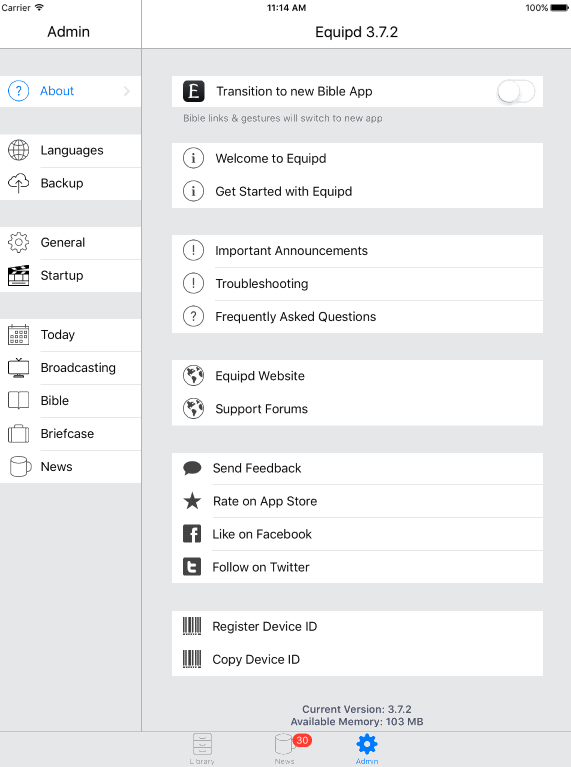Open Frequently Asked Questions
Image resolution: width=571 pixels, height=767 pixels.
tap(357, 317)
